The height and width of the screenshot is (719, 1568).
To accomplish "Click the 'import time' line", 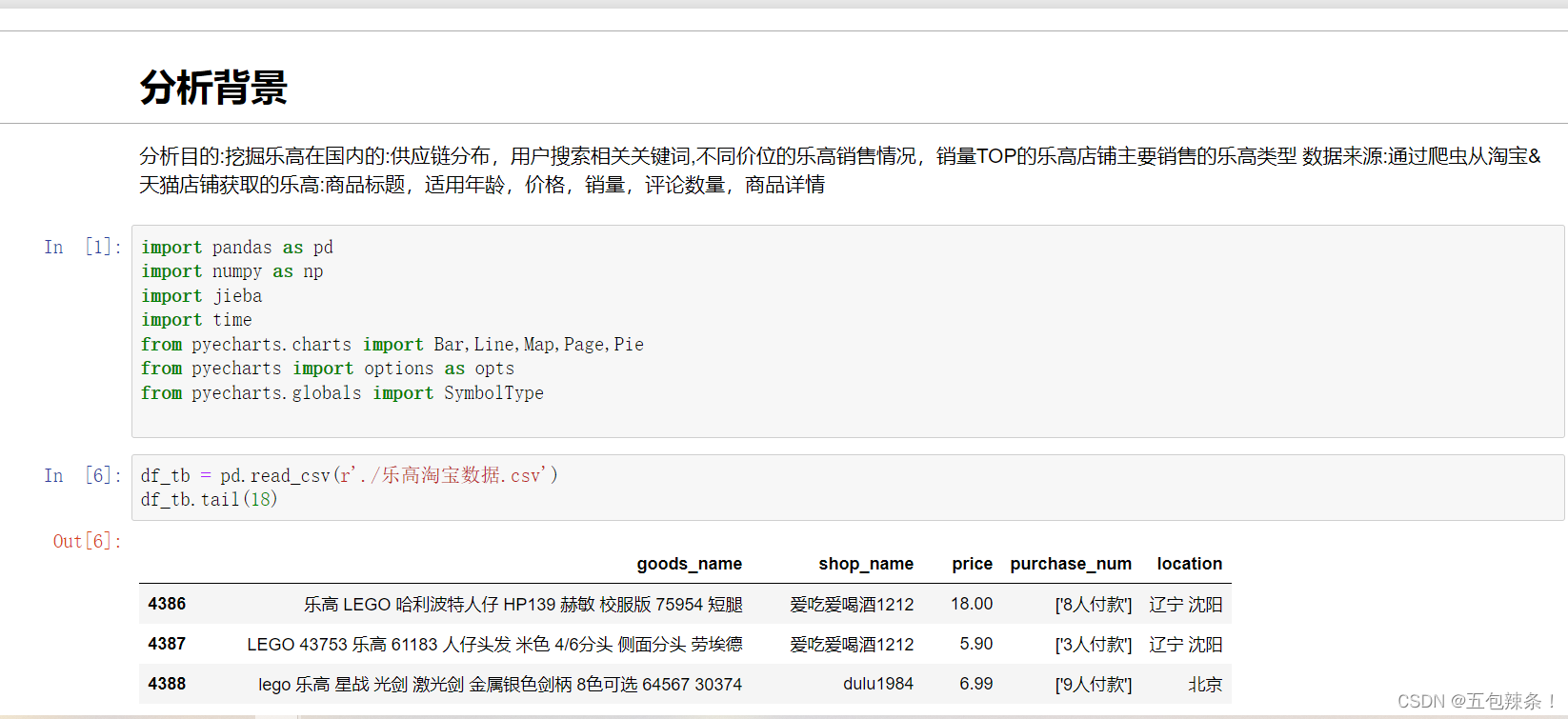I will point(197,320).
